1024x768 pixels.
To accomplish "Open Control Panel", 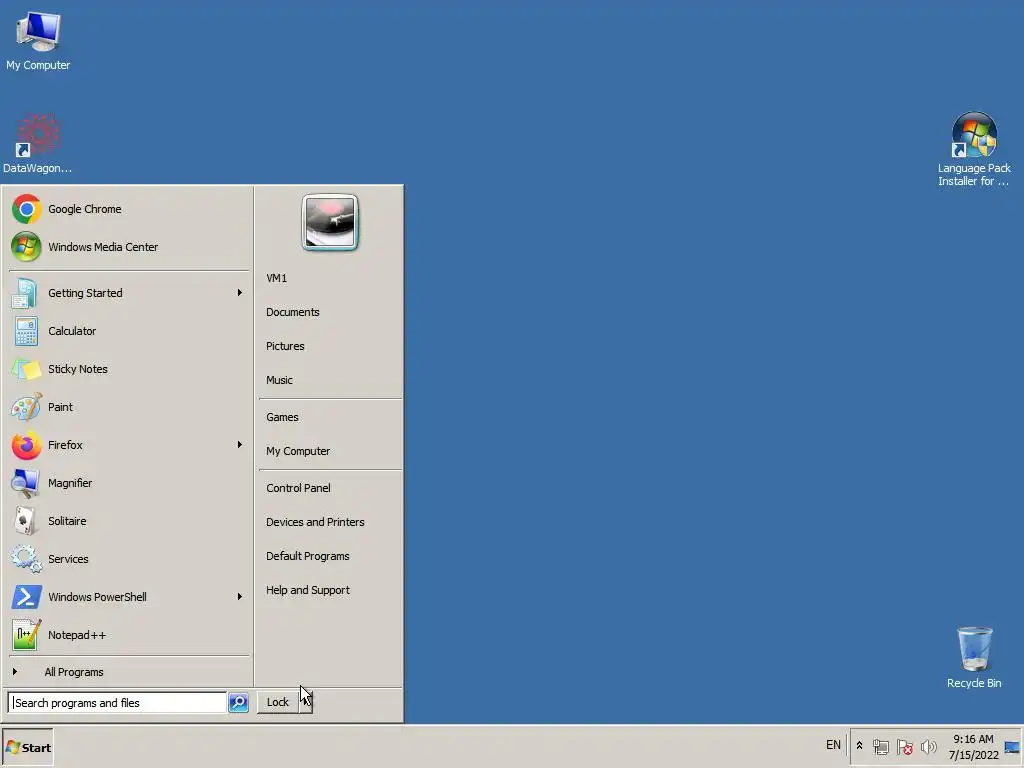I will (298, 488).
